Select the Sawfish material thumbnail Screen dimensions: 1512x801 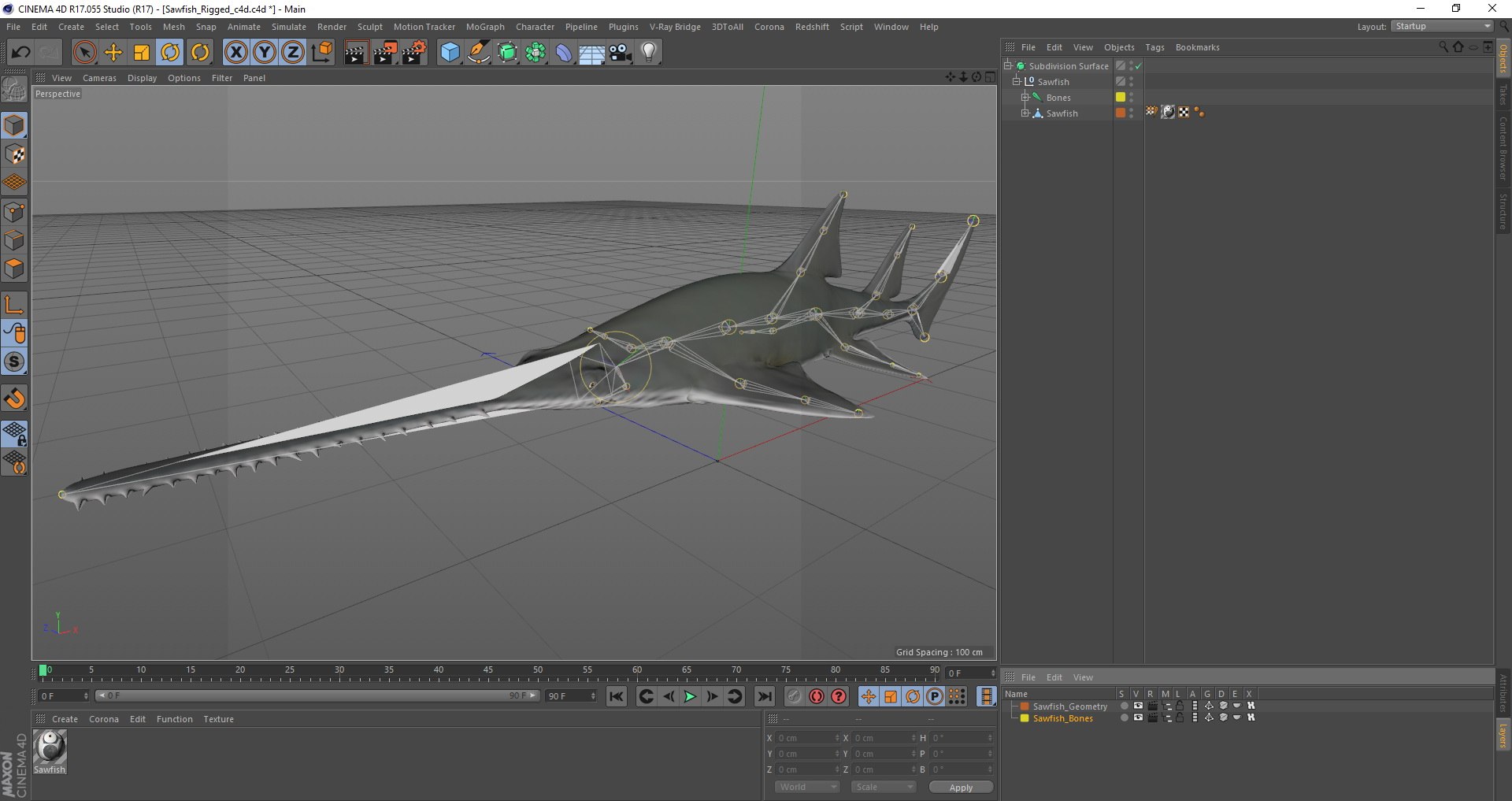coord(50,747)
